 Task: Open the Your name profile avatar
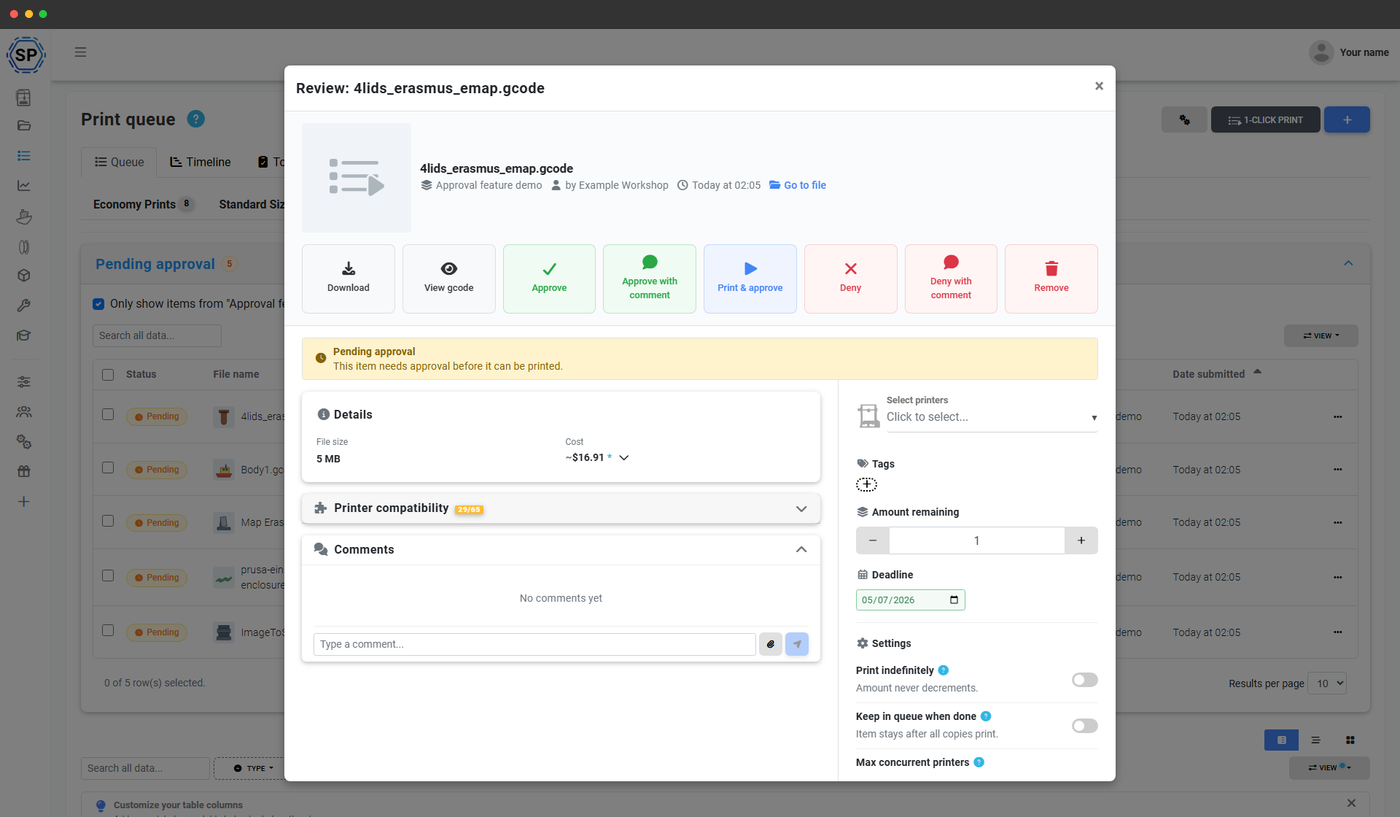coord(1321,52)
